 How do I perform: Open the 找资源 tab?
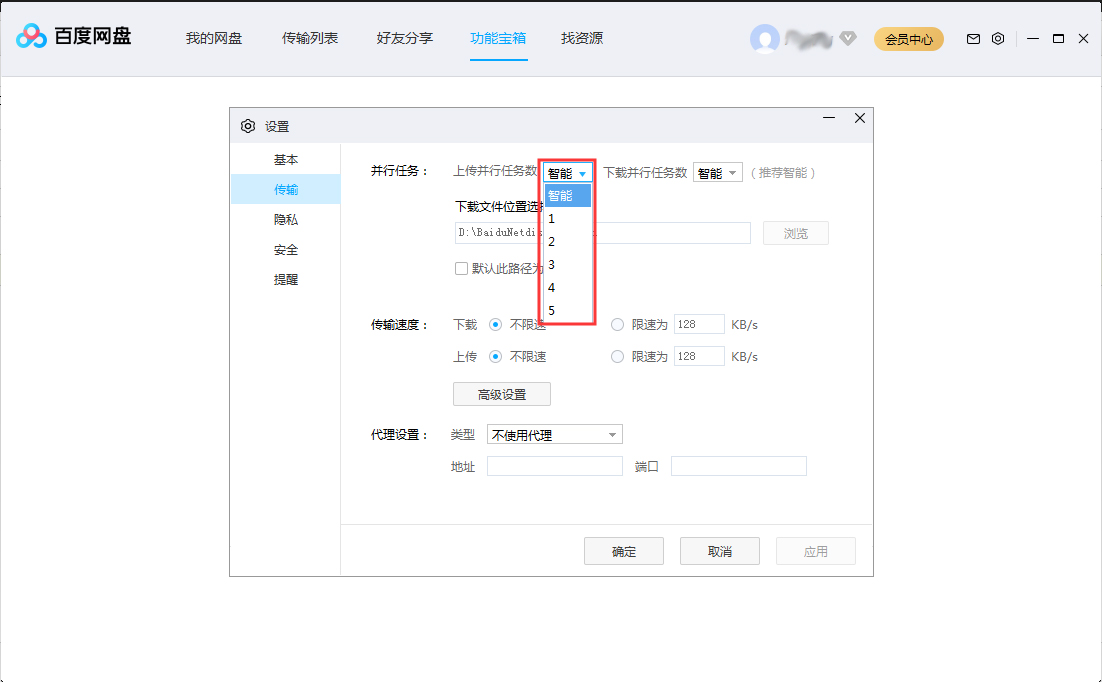[581, 38]
